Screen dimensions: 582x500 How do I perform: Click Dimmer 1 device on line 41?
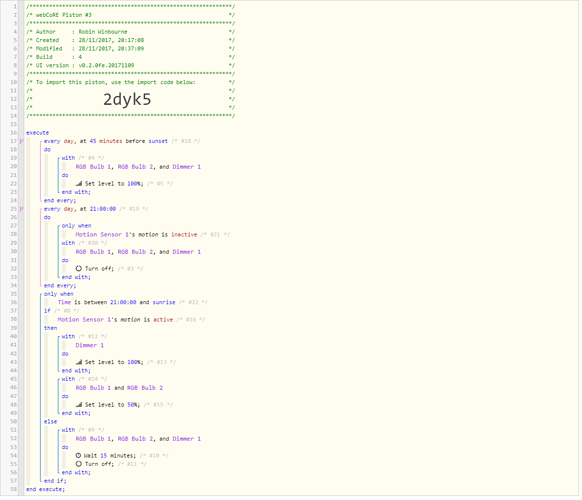click(89, 345)
